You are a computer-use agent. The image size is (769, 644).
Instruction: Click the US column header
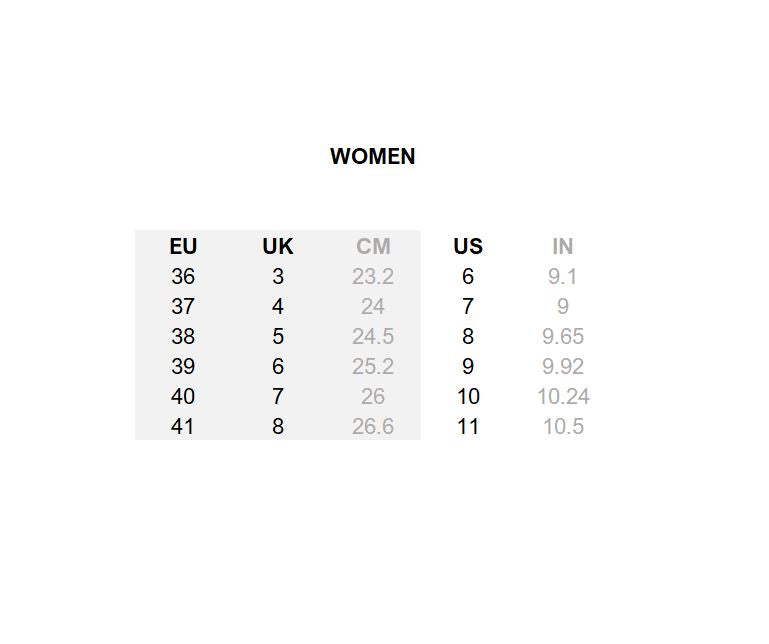tap(467, 246)
